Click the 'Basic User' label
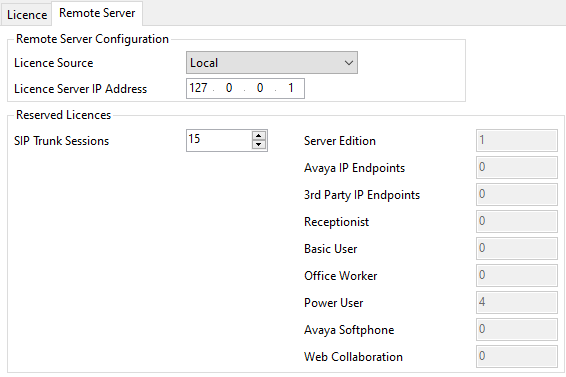Screen dimensions: 566x377 click(331, 249)
